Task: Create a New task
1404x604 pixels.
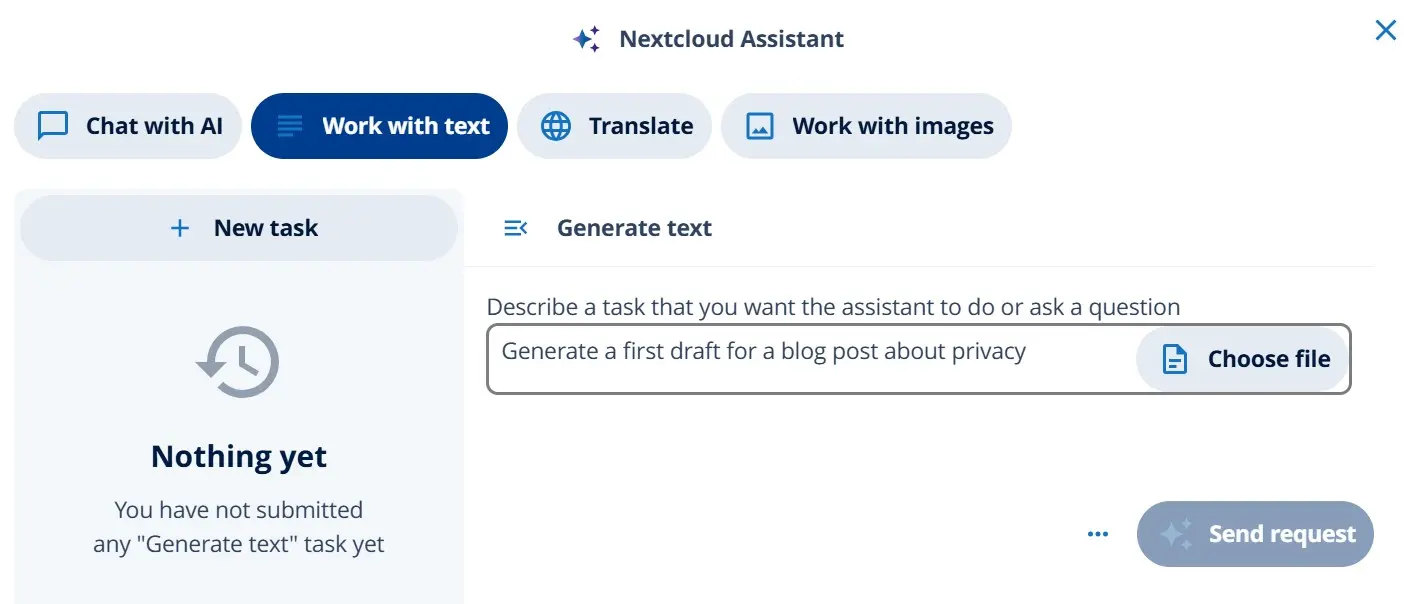Action: [x=238, y=227]
